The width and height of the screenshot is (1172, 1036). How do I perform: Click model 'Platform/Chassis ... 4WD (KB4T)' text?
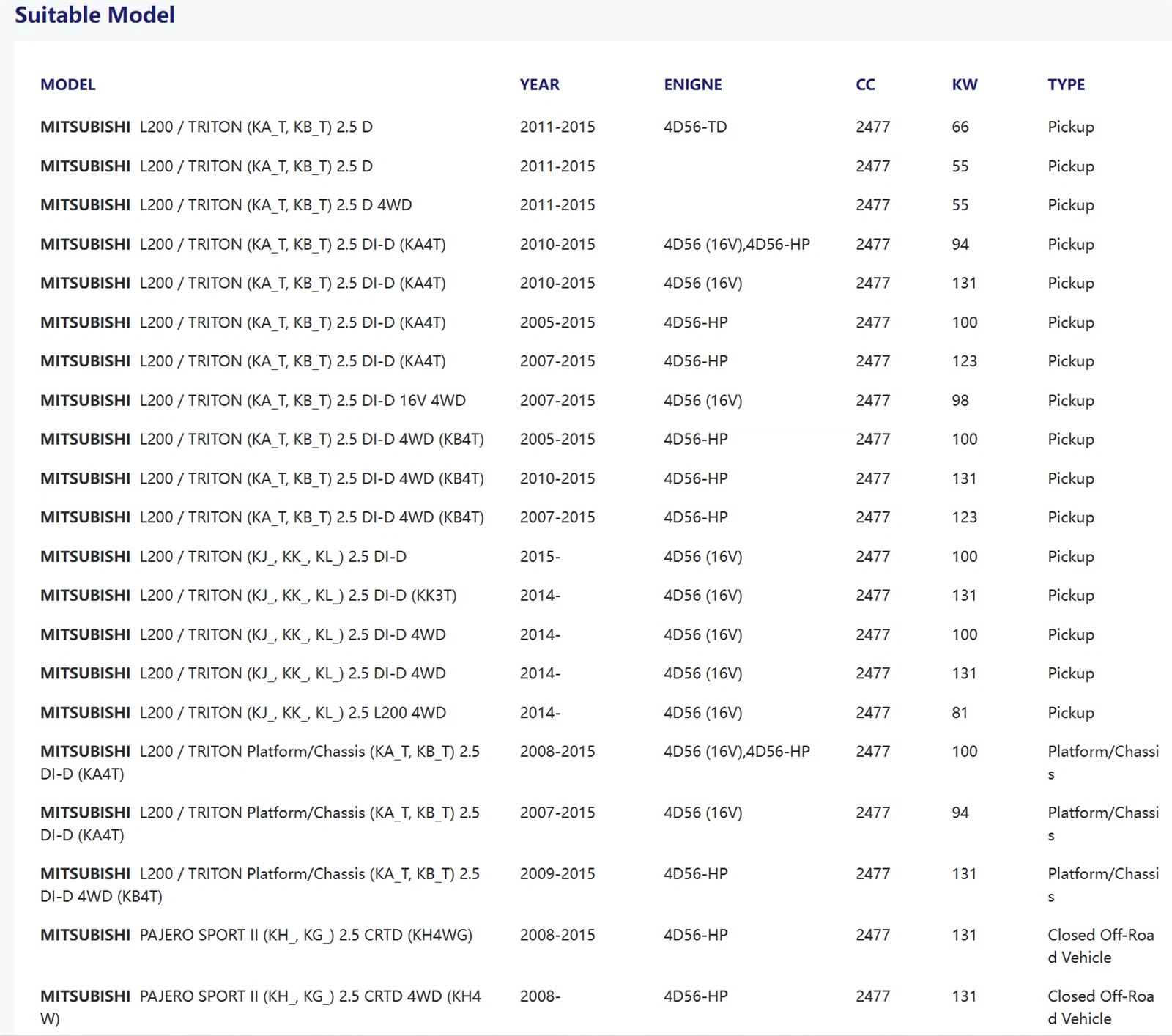coord(260,885)
